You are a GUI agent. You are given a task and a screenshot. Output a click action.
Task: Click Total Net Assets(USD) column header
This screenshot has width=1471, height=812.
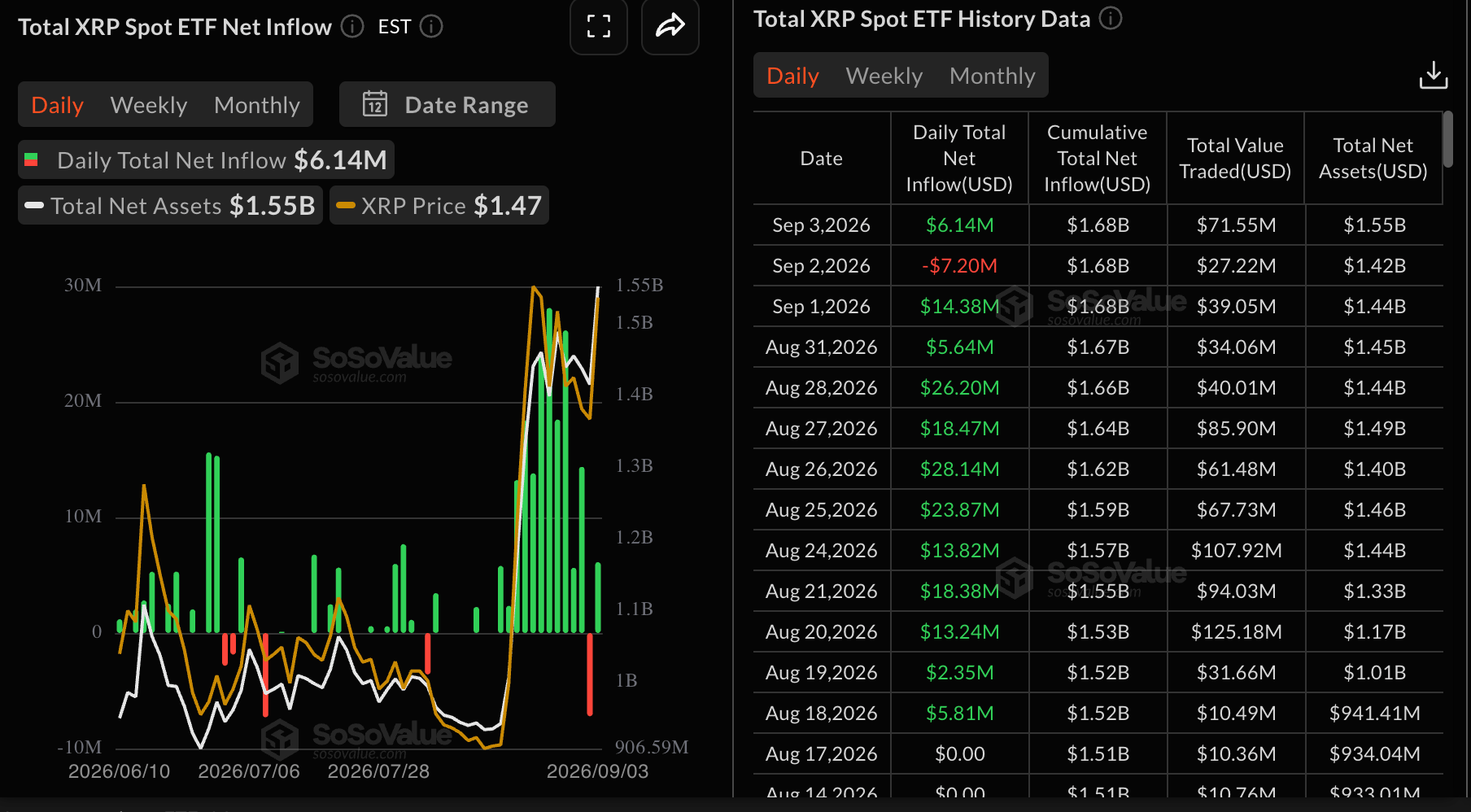tap(1373, 159)
